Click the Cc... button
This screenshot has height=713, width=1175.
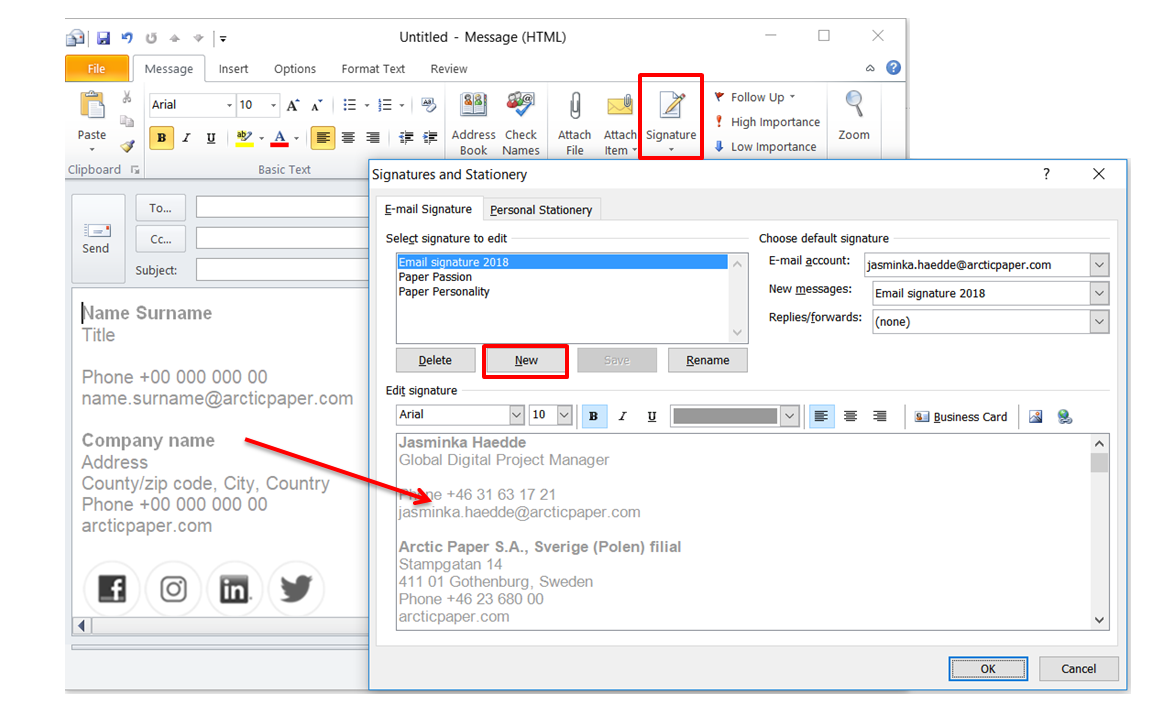pyautogui.click(x=160, y=240)
